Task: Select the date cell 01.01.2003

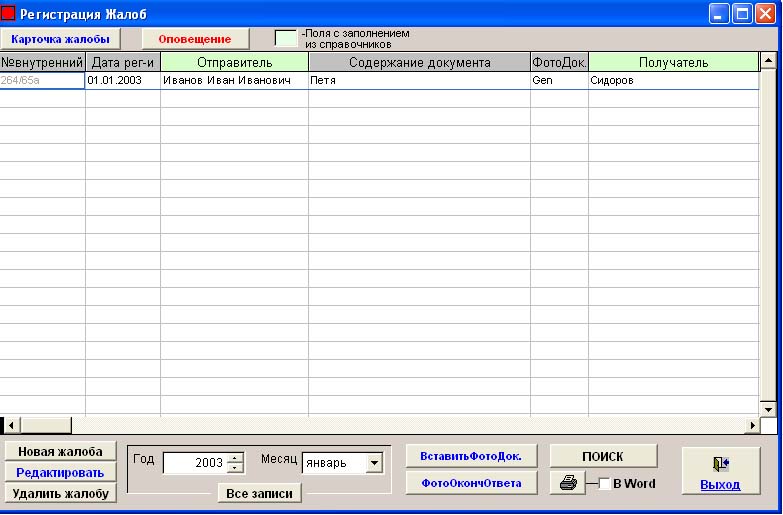Action: coord(123,80)
